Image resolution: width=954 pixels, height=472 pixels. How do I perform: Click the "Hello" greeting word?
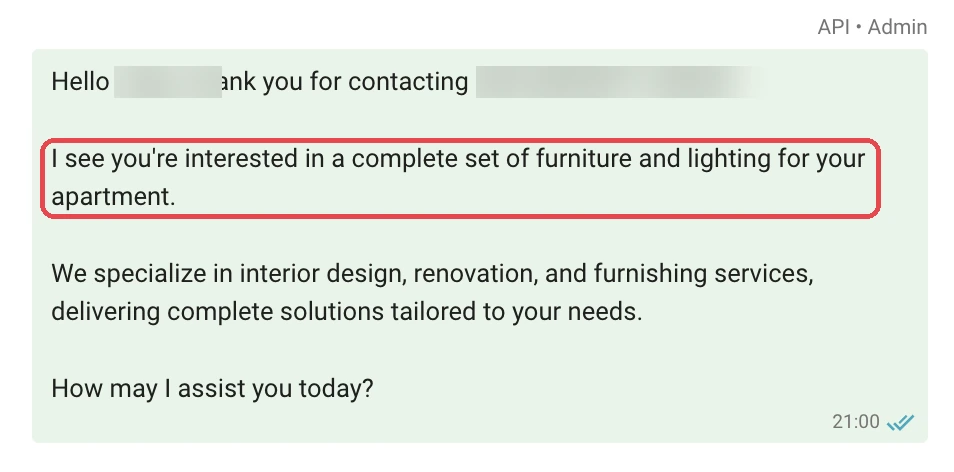(80, 82)
